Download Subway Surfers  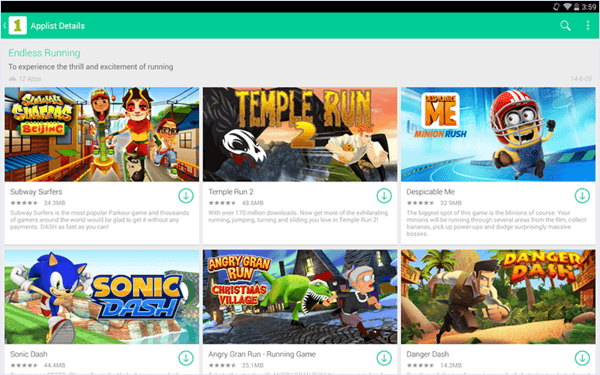[x=186, y=196]
